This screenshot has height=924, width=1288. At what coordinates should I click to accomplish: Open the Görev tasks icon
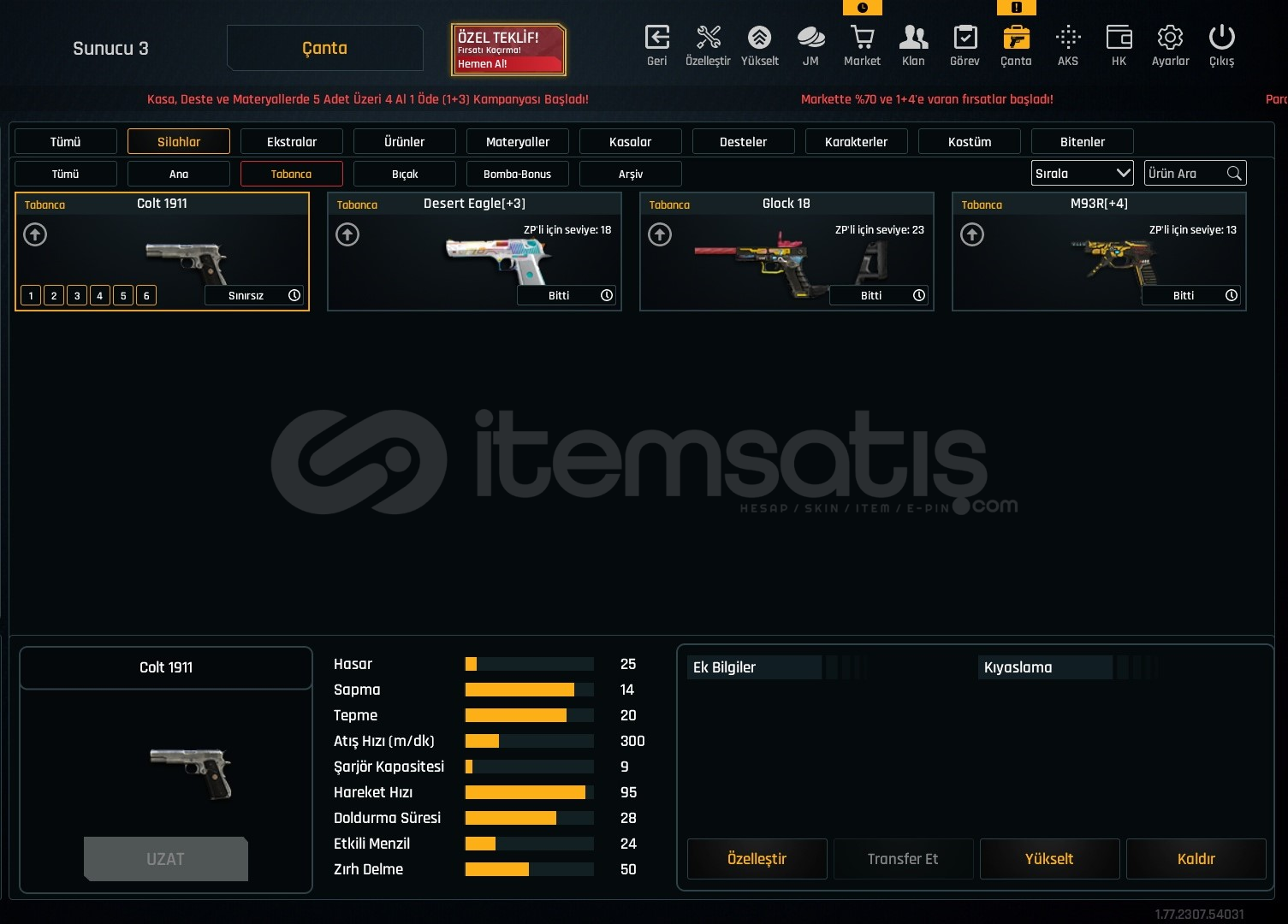point(965,38)
